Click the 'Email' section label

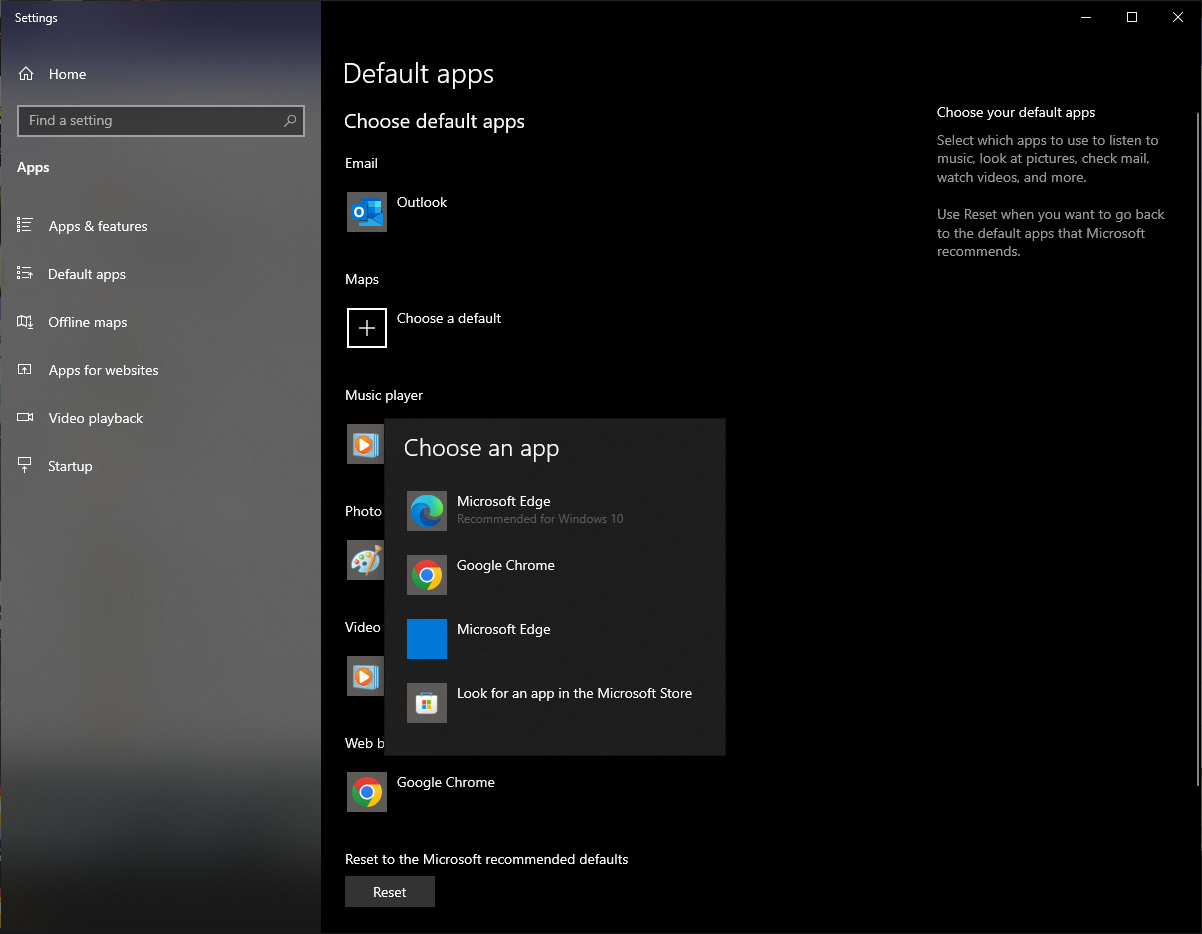coord(361,163)
